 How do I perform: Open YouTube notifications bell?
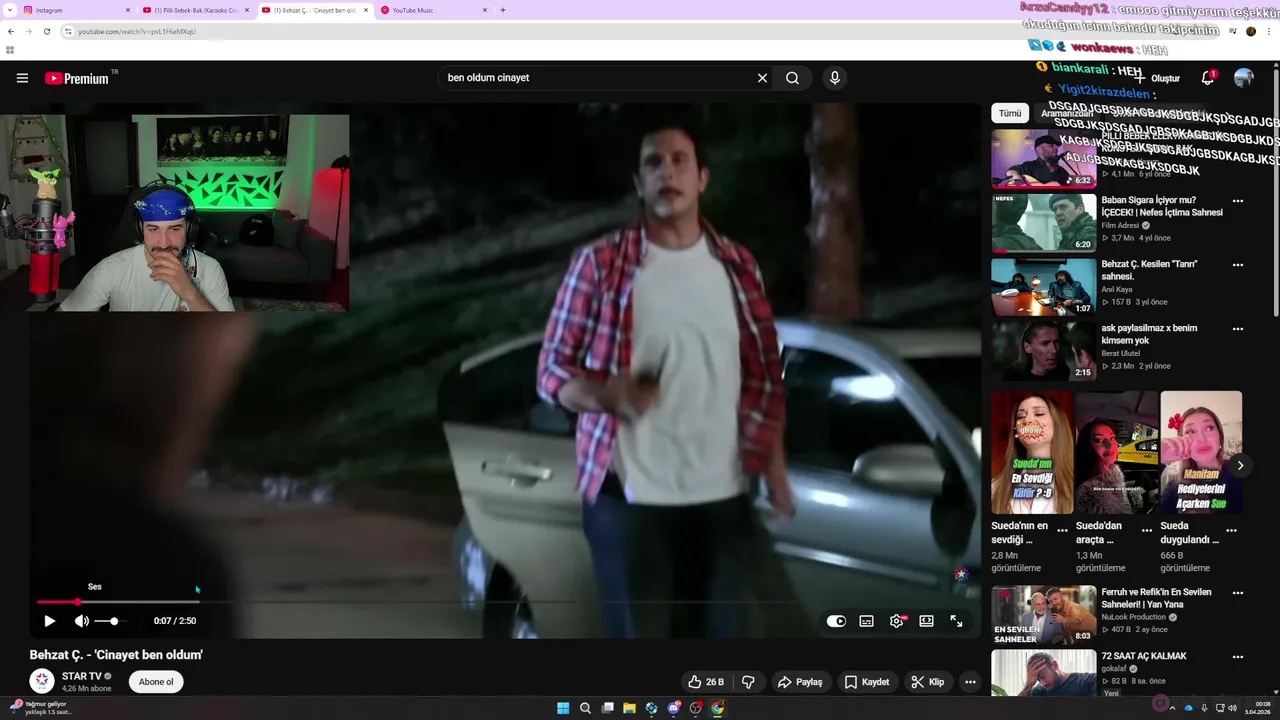1207,78
